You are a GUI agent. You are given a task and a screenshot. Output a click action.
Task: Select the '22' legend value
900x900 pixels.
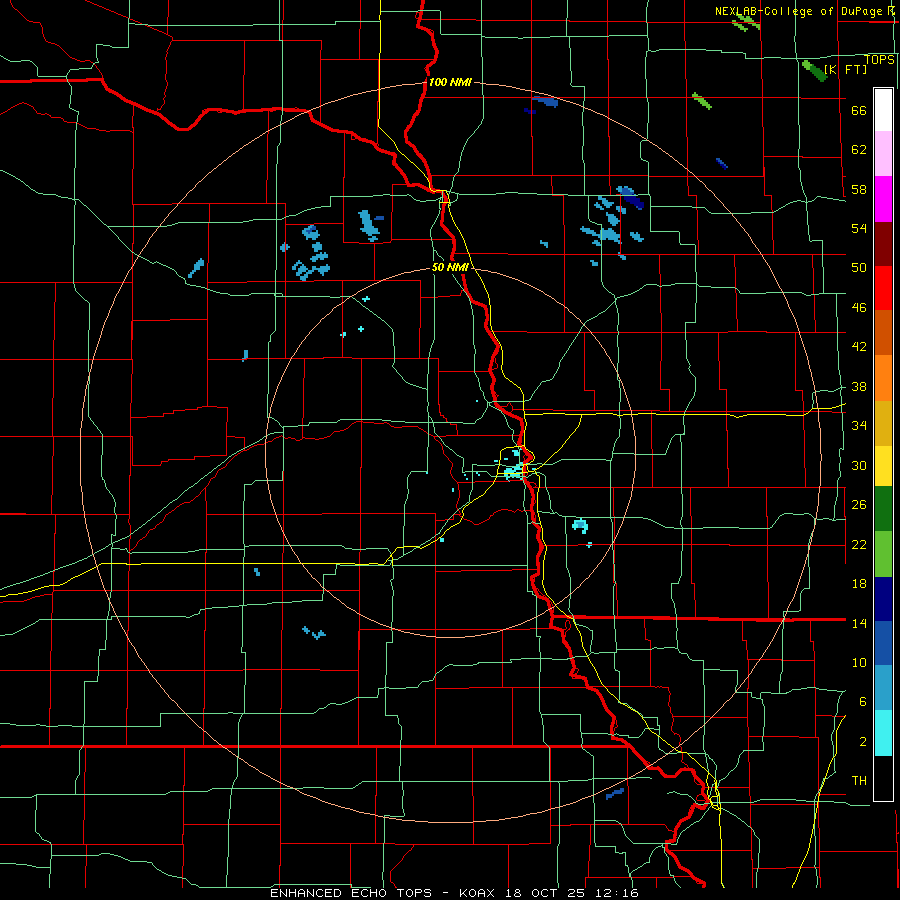point(859,544)
